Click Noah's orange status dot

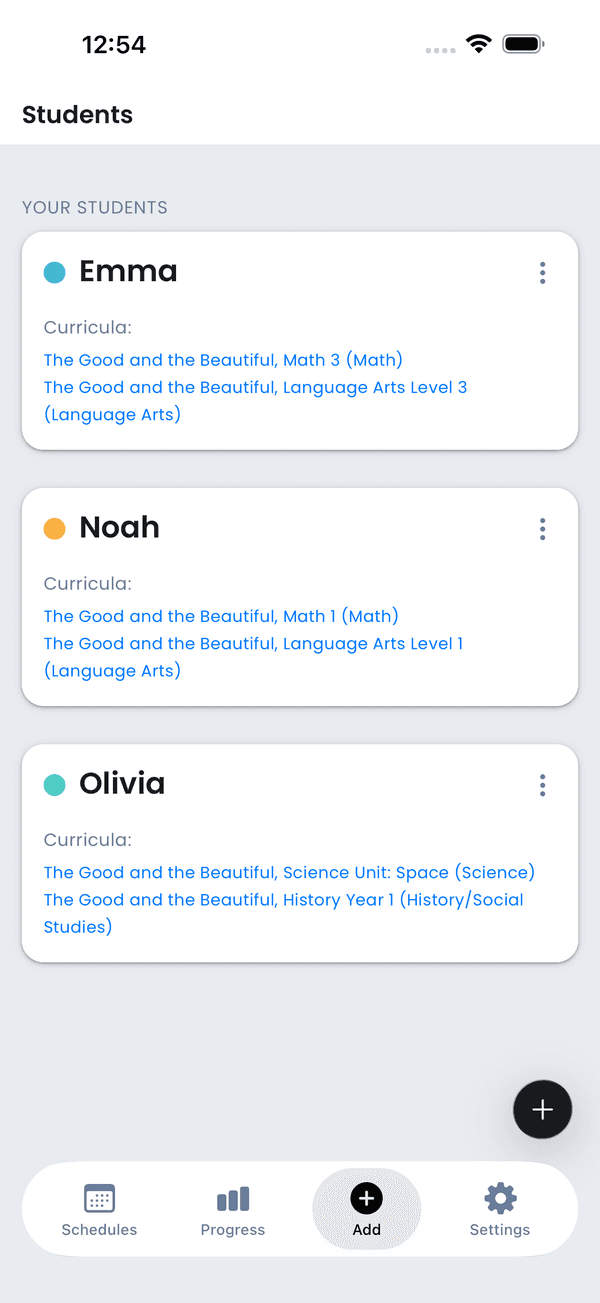tap(55, 527)
